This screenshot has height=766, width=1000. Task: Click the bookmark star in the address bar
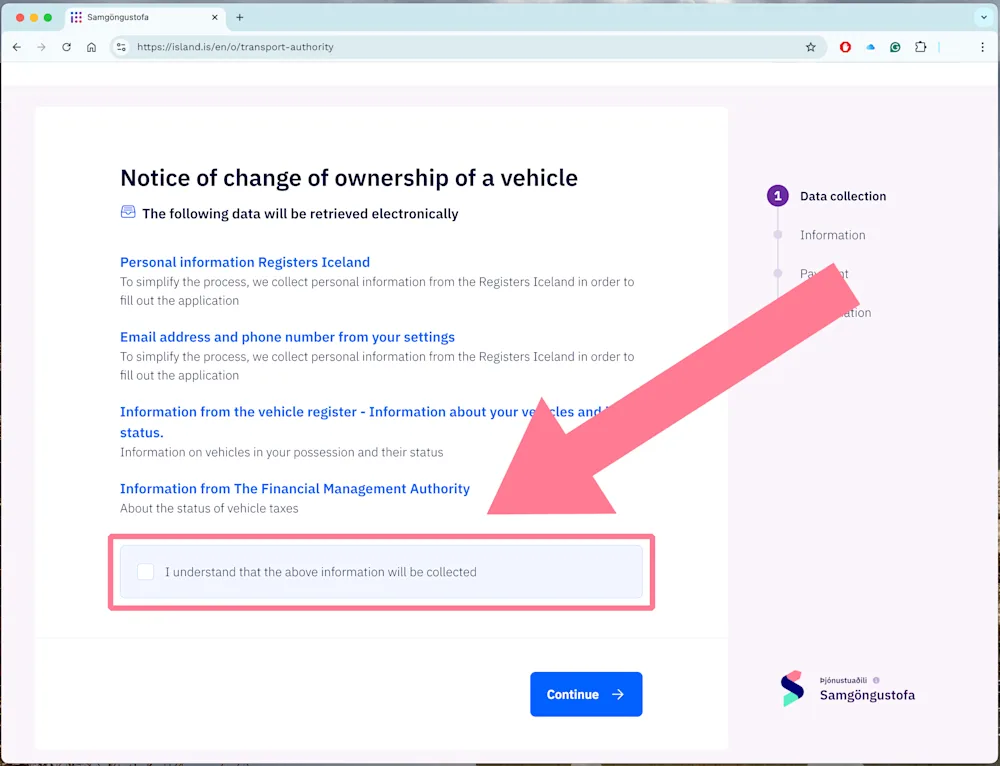811,46
